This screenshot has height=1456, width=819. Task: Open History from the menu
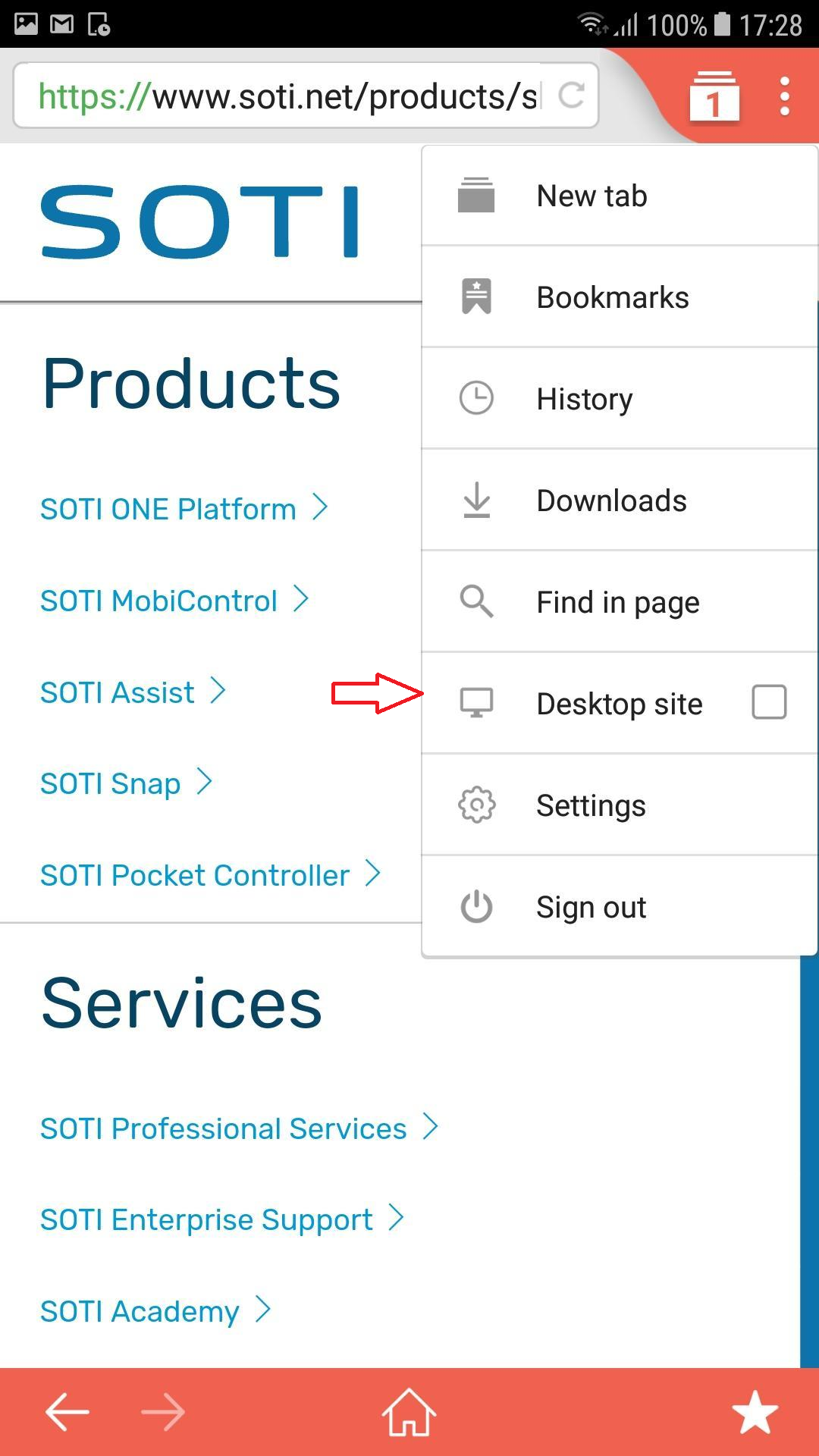(584, 399)
